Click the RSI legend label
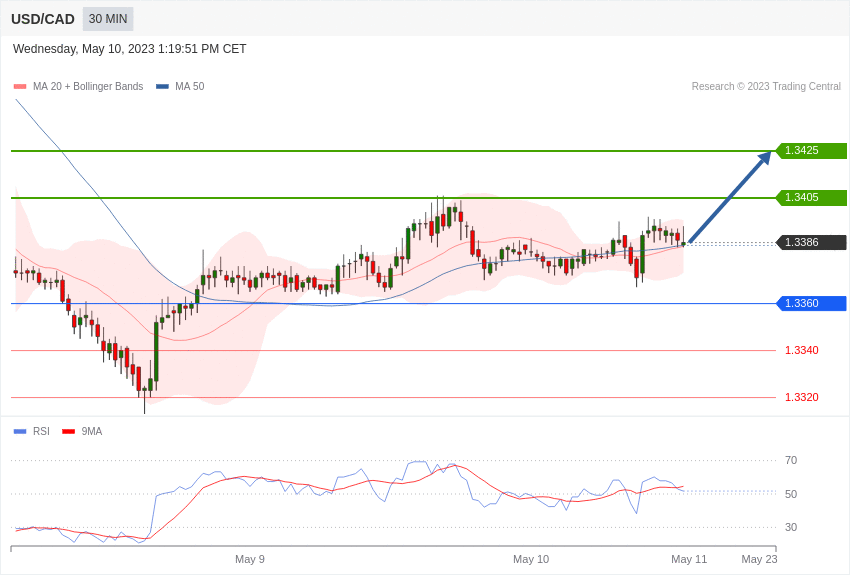 41,432
